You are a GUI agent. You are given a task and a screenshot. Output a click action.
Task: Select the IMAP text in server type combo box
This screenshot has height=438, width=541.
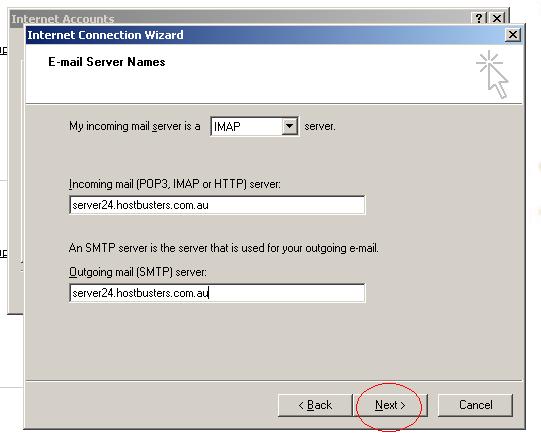pyautogui.click(x=227, y=127)
